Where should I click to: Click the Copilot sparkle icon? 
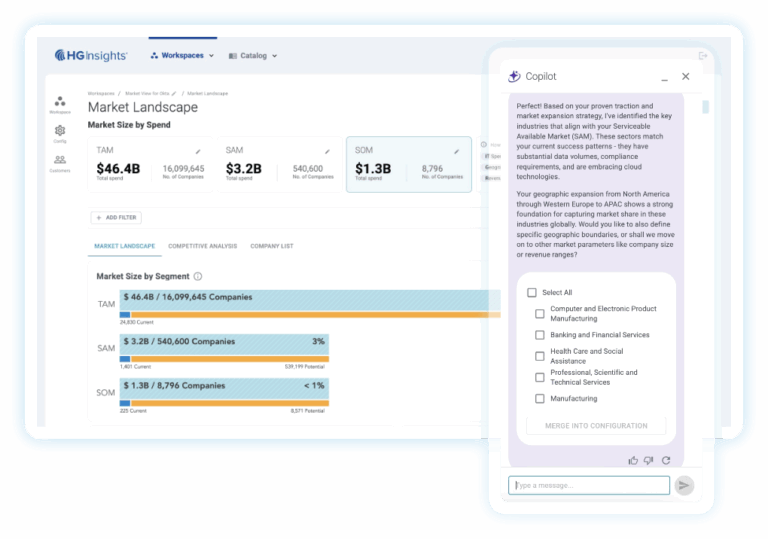(514, 76)
